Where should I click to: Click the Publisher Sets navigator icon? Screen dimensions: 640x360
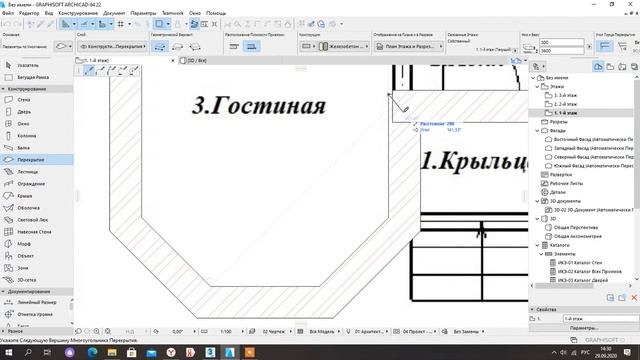click(x=634, y=67)
